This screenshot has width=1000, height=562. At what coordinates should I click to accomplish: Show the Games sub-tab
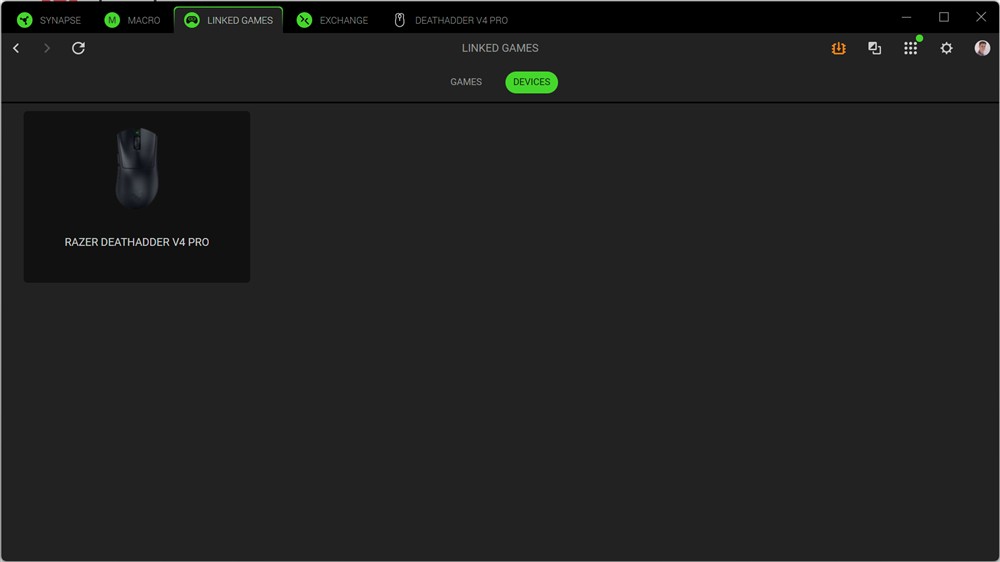pyautogui.click(x=466, y=82)
